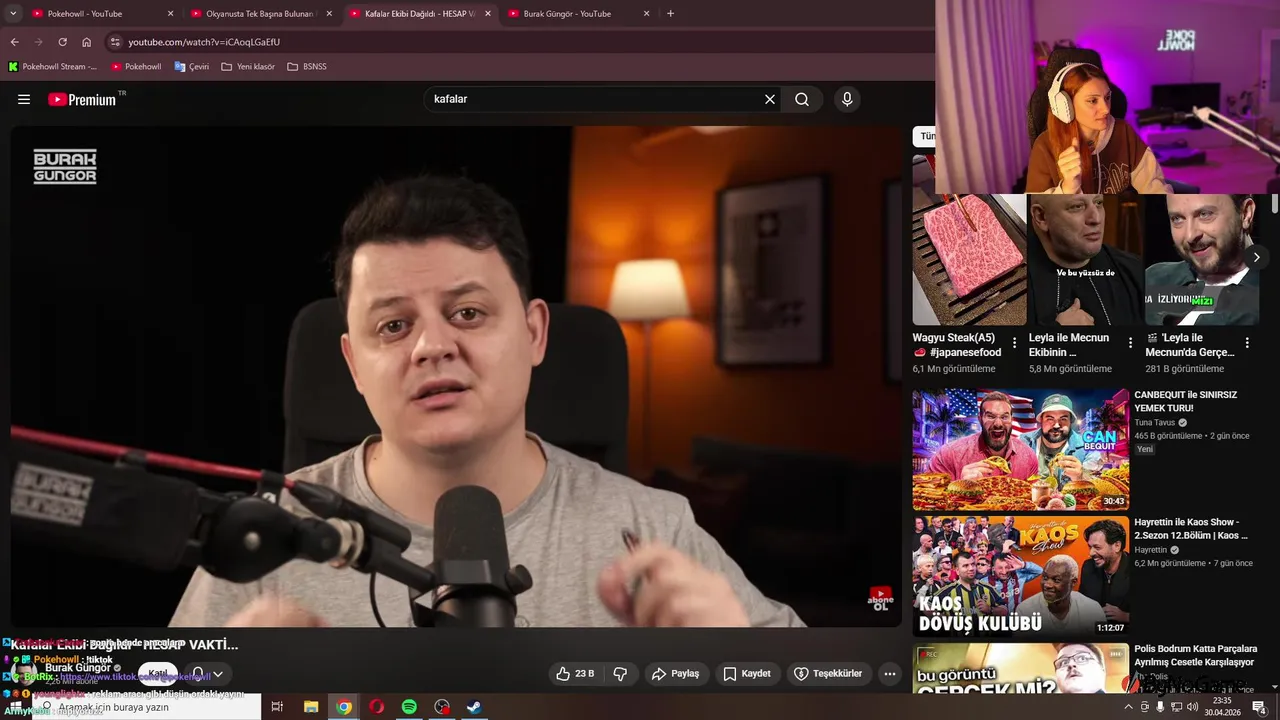Screen dimensions: 1280x720
Task: Open the YouTube hamburger guide menu
Action: click(24, 99)
